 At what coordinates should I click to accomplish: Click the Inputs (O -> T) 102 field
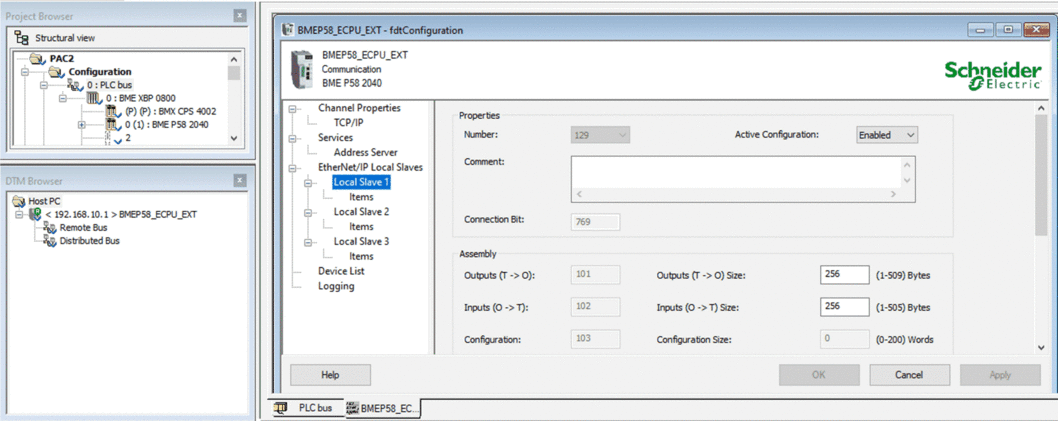click(596, 307)
